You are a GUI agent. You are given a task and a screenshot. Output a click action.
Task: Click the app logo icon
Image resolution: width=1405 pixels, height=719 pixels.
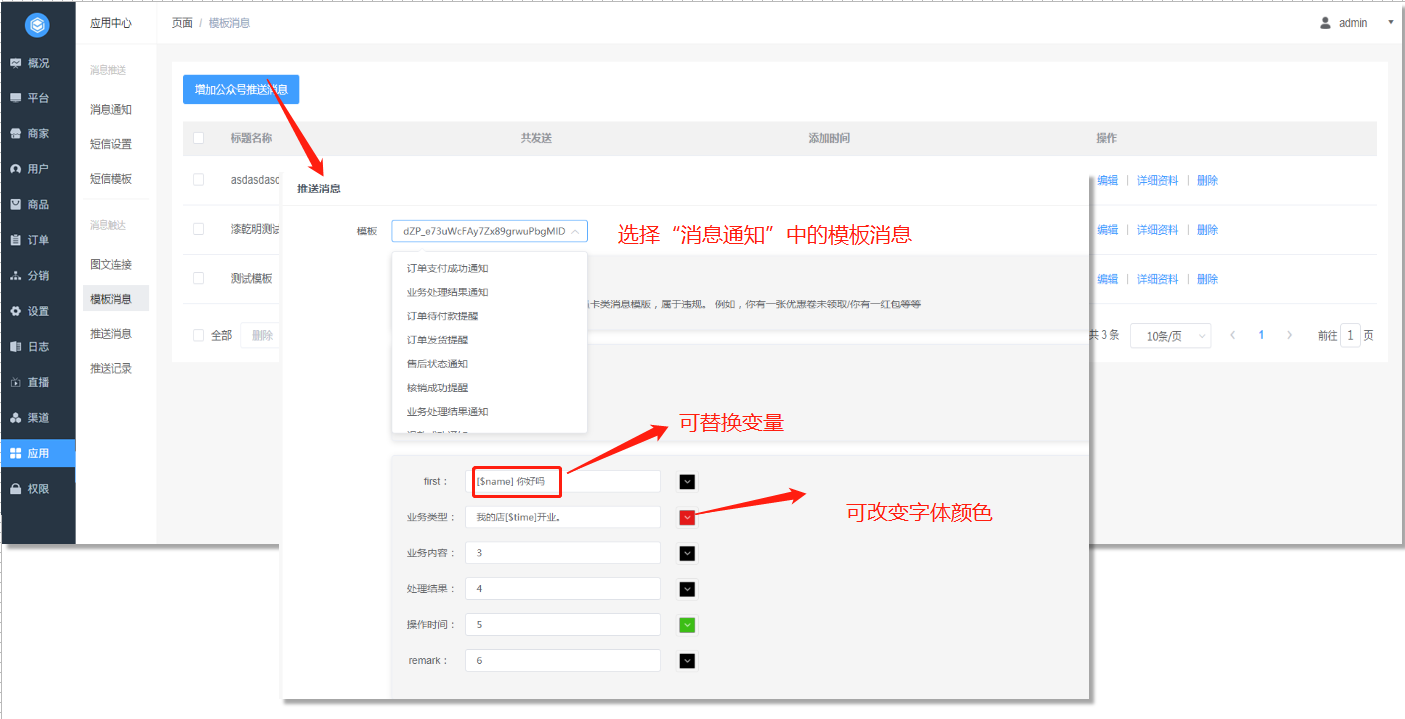pos(37,24)
